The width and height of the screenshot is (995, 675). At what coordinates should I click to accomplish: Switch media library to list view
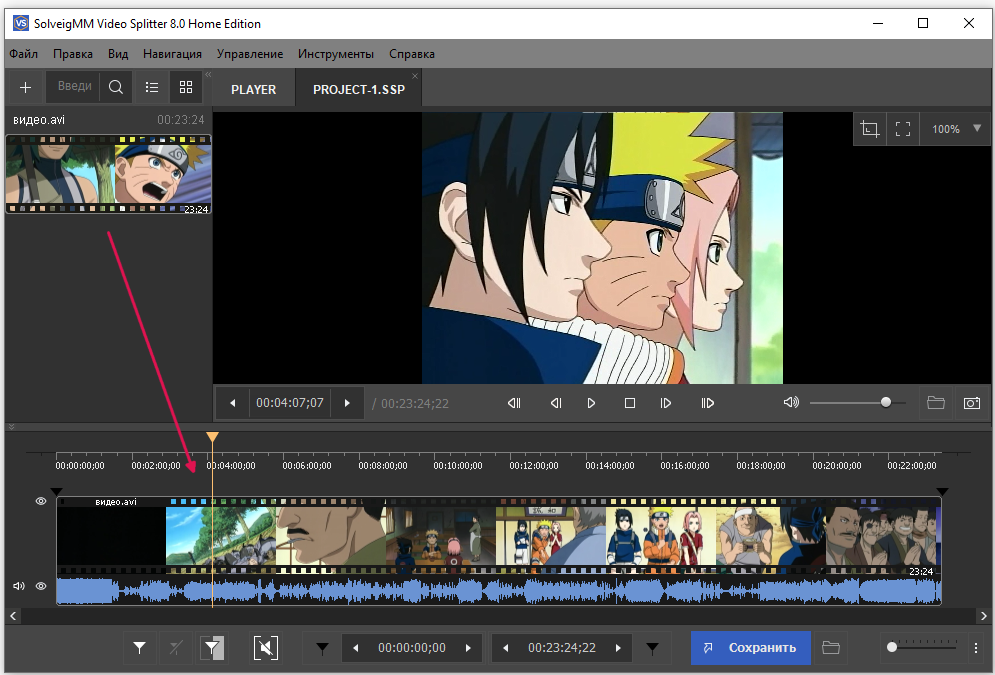tap(152, 87)
